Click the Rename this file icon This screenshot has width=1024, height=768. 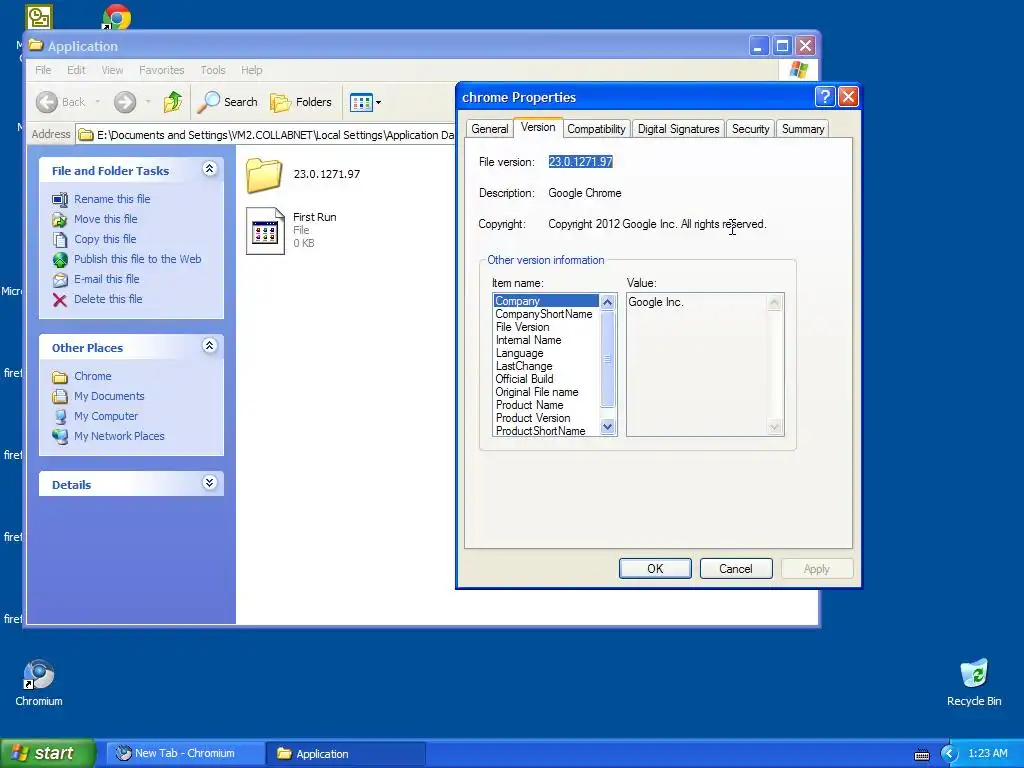(59, 199)
